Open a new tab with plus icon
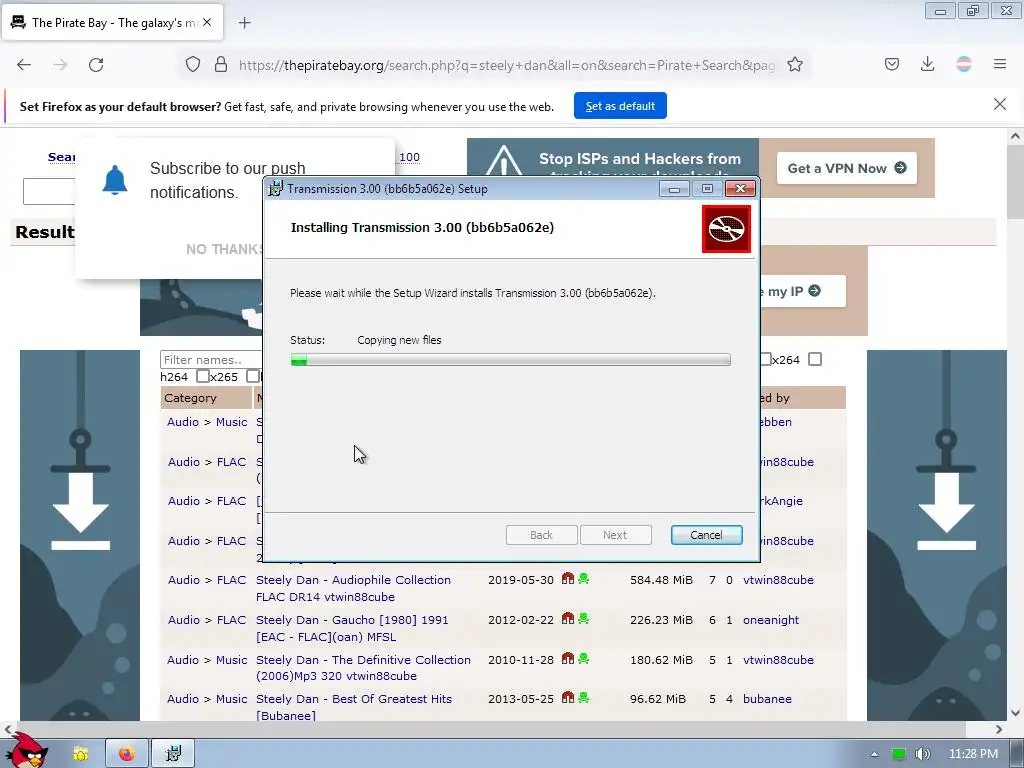 (x=245, y=23)
